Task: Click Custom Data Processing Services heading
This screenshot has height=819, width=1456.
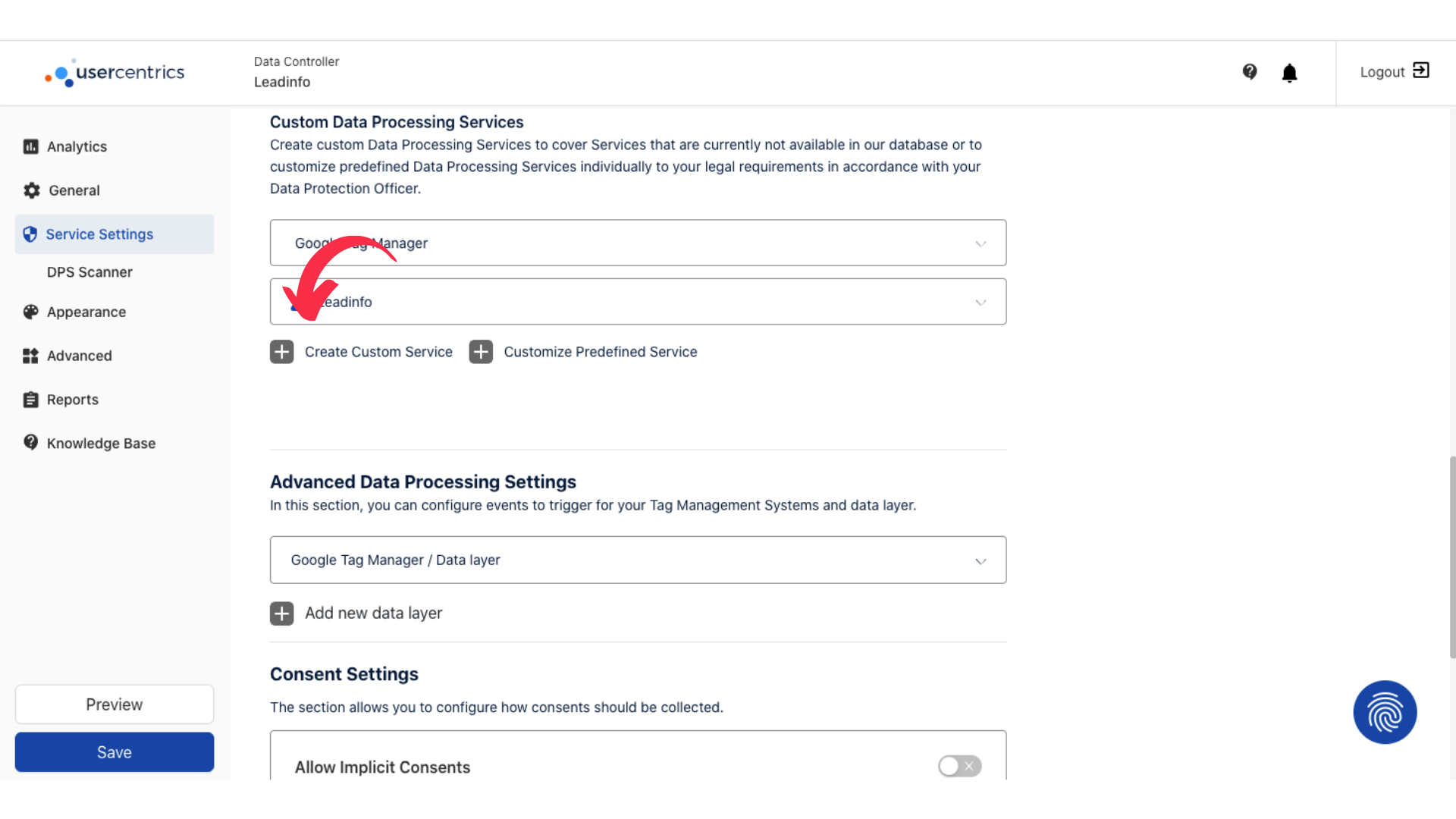Action: pyautogui.click(x=397, y=122)
